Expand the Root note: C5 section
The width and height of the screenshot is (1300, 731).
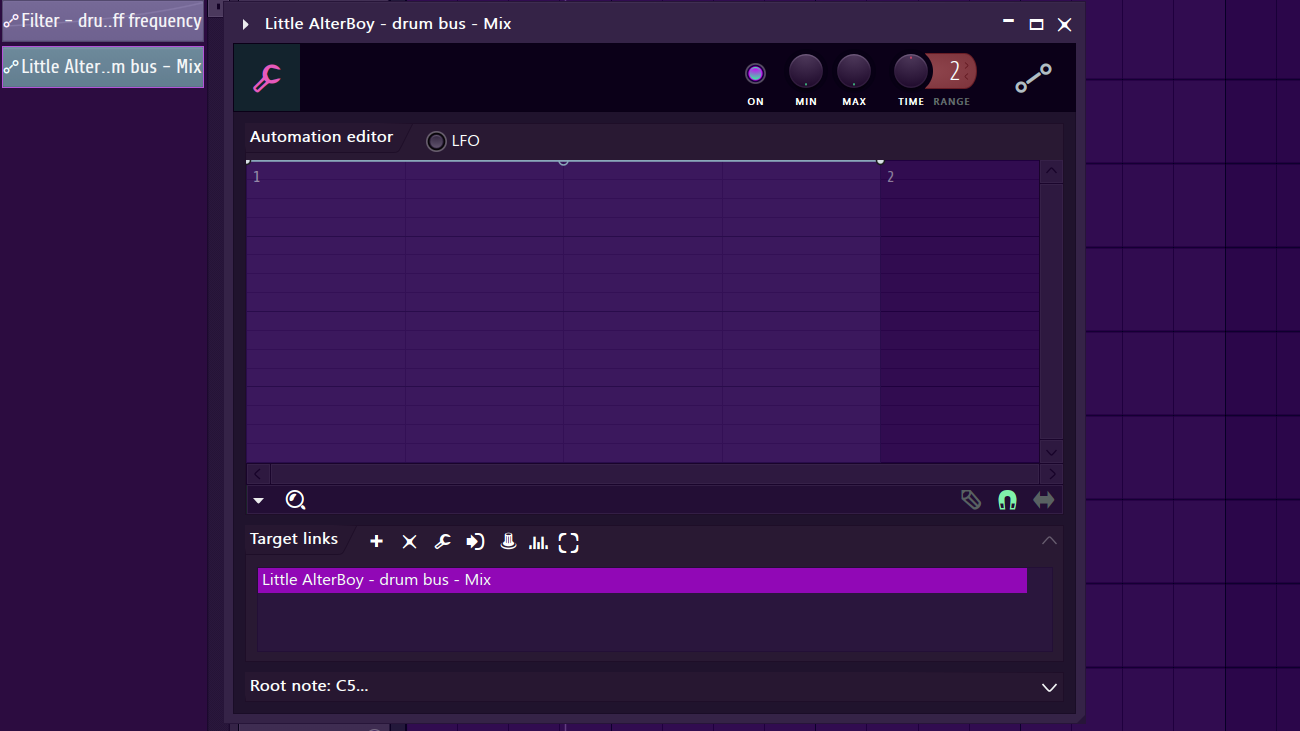1049,687
